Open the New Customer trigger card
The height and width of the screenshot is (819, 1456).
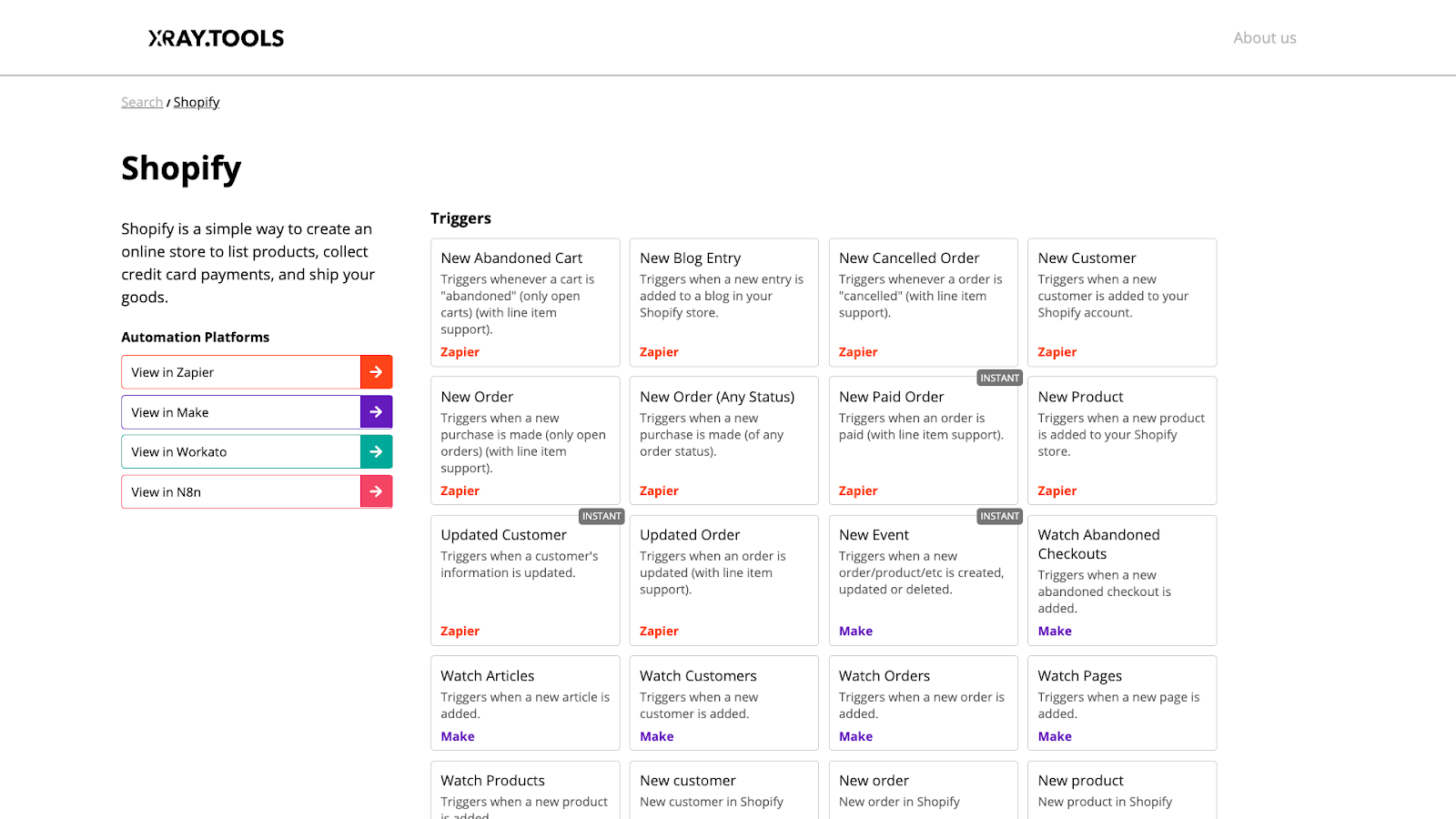(1122, 303)
